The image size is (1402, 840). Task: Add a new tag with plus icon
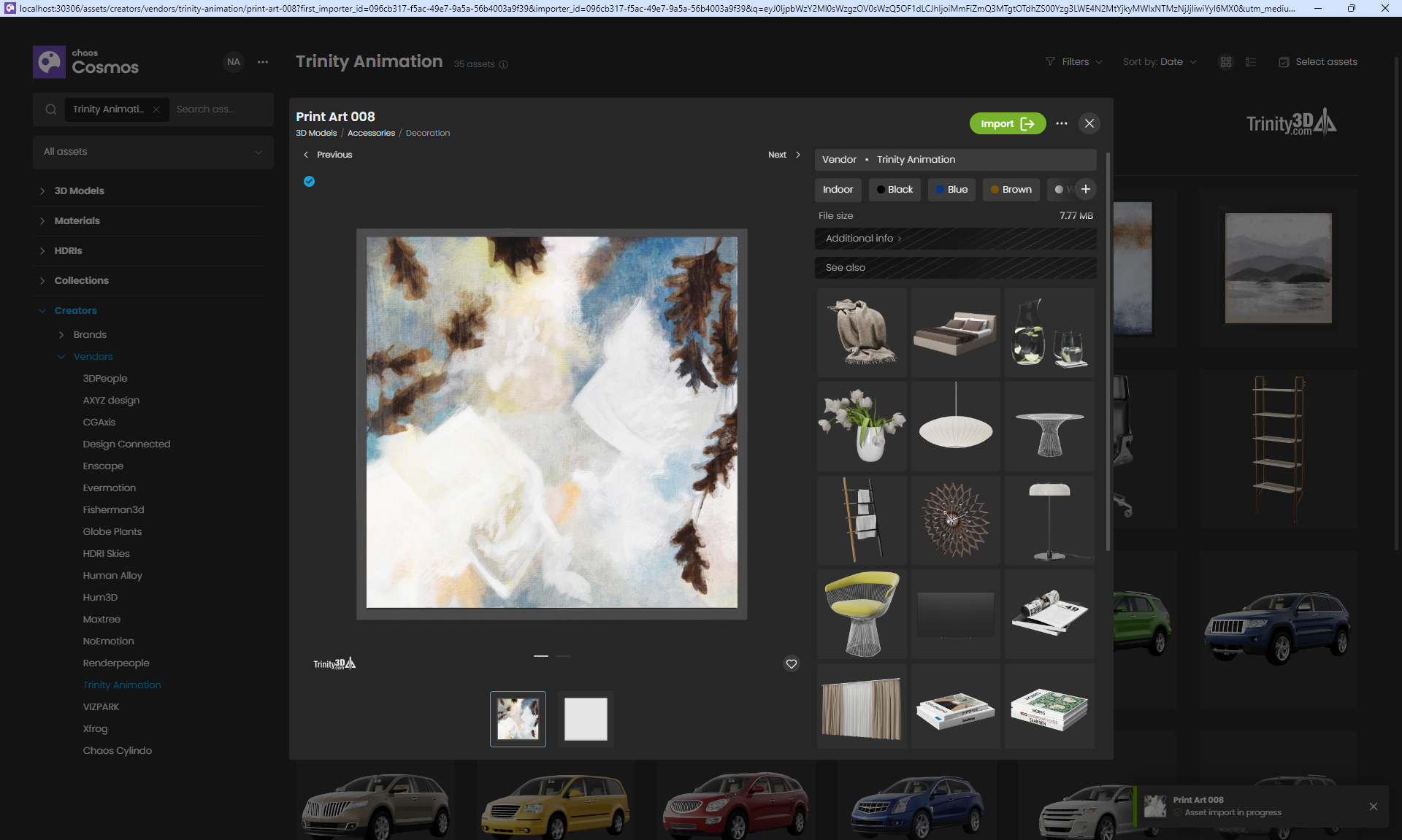tap(1086, 190)
